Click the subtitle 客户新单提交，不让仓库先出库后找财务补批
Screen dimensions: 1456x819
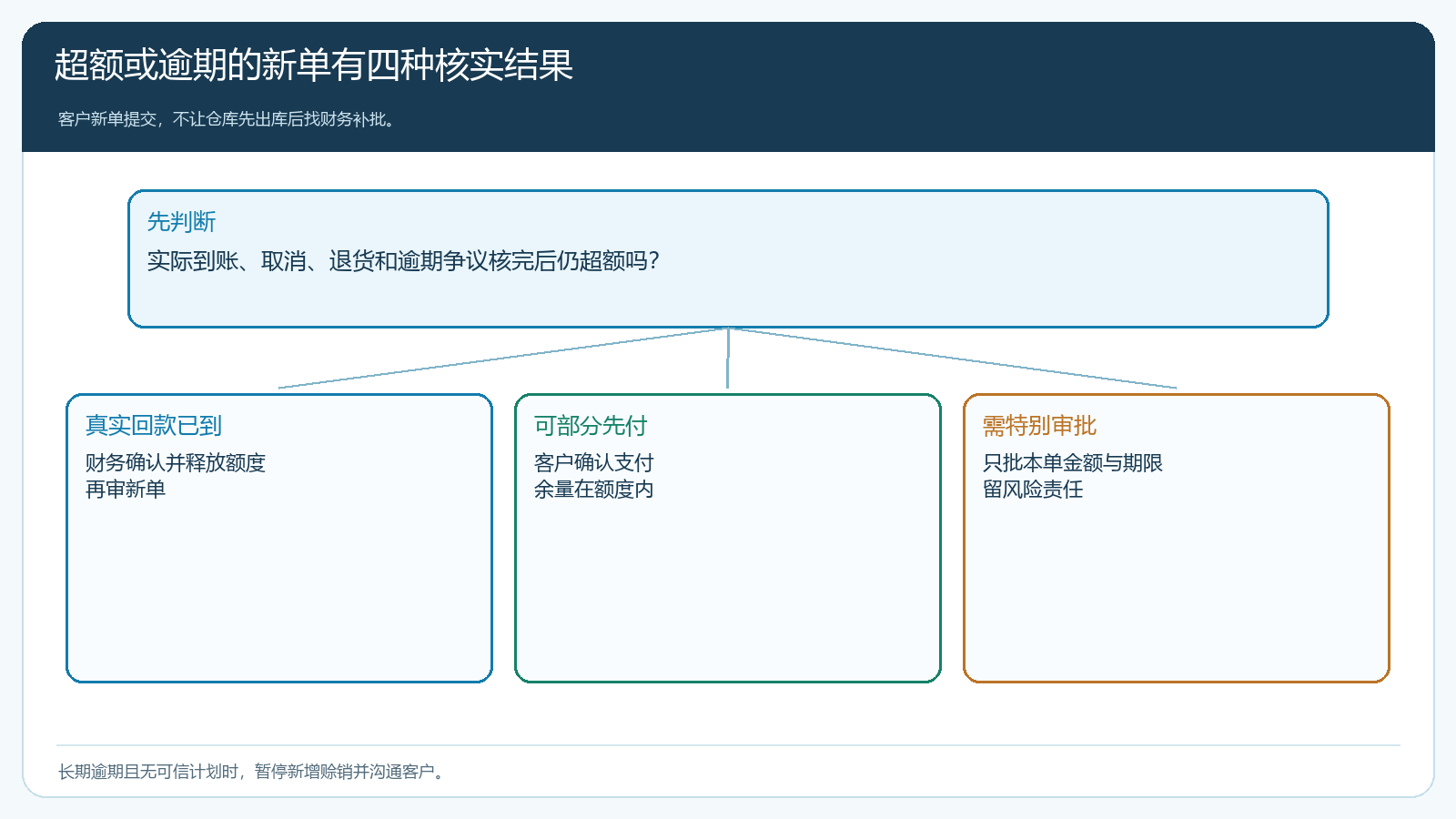point(227,119)
